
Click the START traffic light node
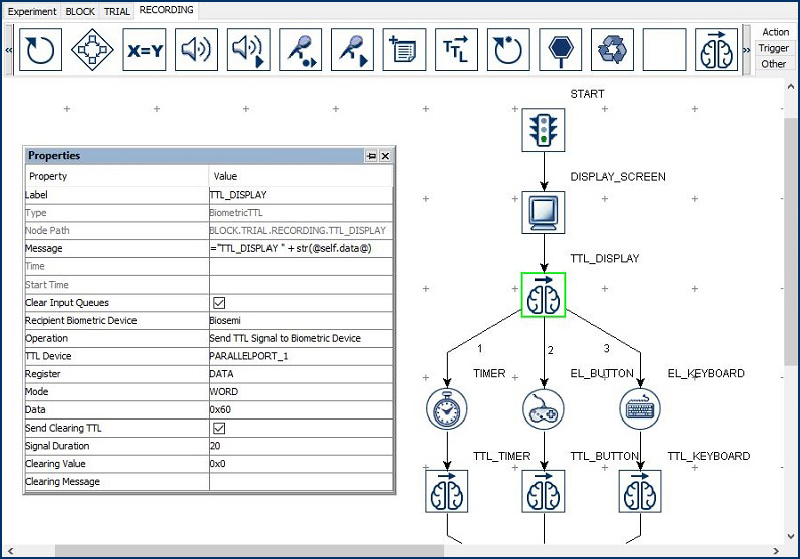tap(543, 130)
